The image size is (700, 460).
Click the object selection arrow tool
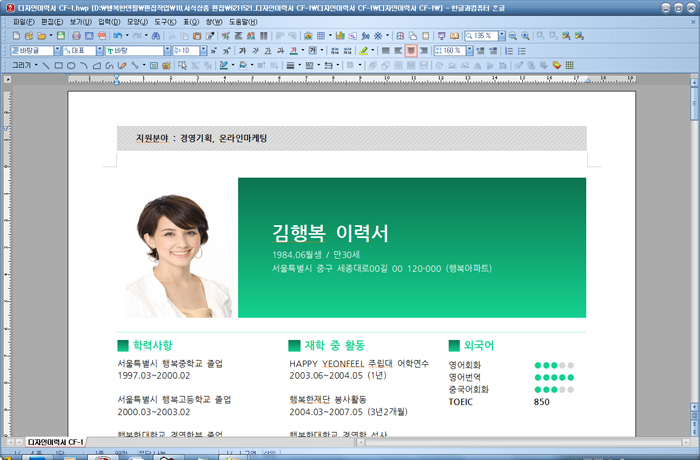(182, 66)
